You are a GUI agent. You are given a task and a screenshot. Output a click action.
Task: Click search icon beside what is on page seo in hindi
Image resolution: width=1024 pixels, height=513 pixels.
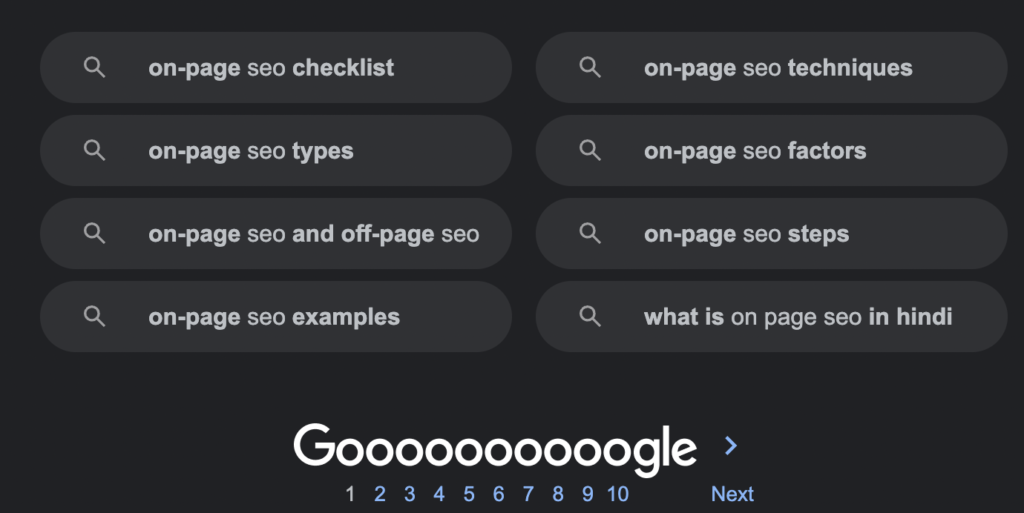590,317
